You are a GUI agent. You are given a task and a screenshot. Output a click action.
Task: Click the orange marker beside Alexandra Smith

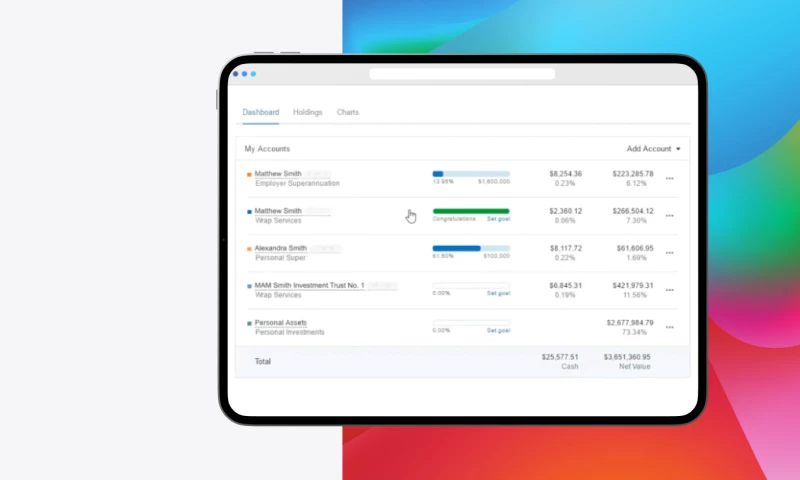249,249
